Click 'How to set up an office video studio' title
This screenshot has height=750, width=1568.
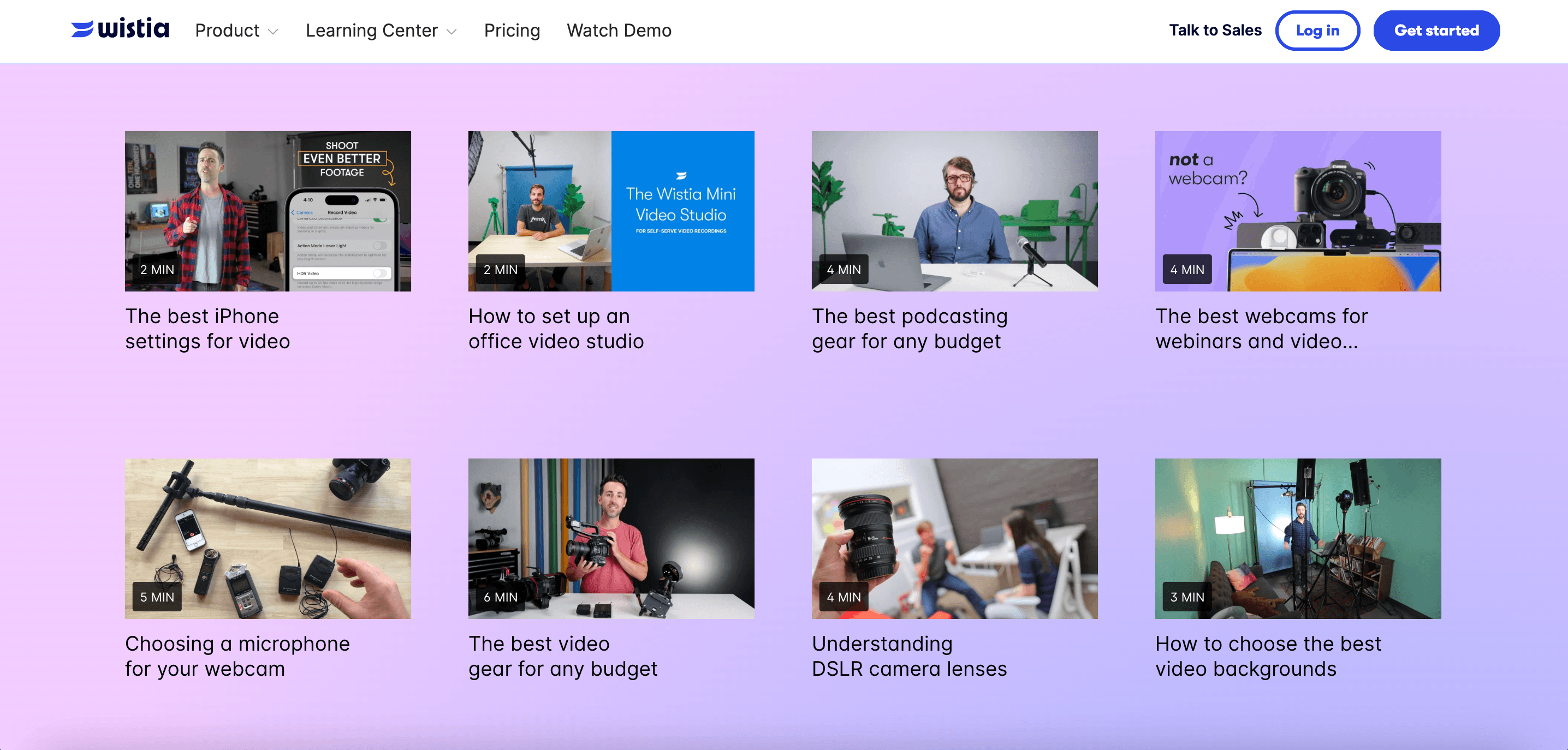point(556,329)
